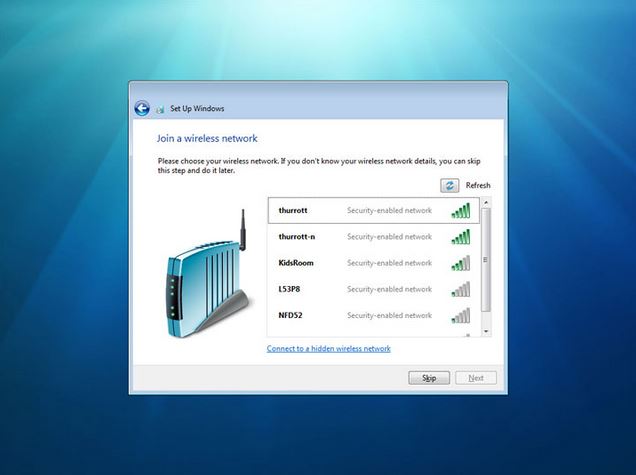Click the back arrow in Set Up Windows
The image size is (636, 475).
pos(142,108)
